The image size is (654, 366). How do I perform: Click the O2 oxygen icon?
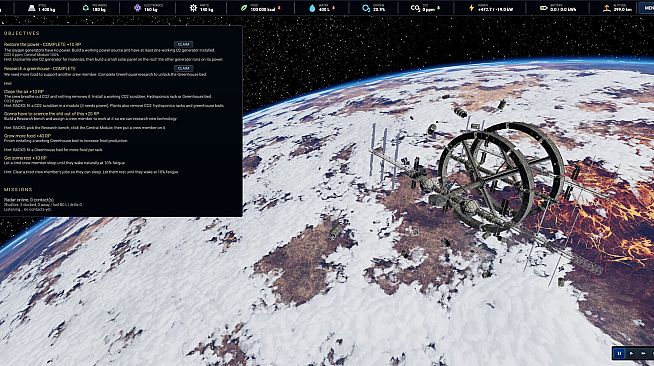point(366,8)
